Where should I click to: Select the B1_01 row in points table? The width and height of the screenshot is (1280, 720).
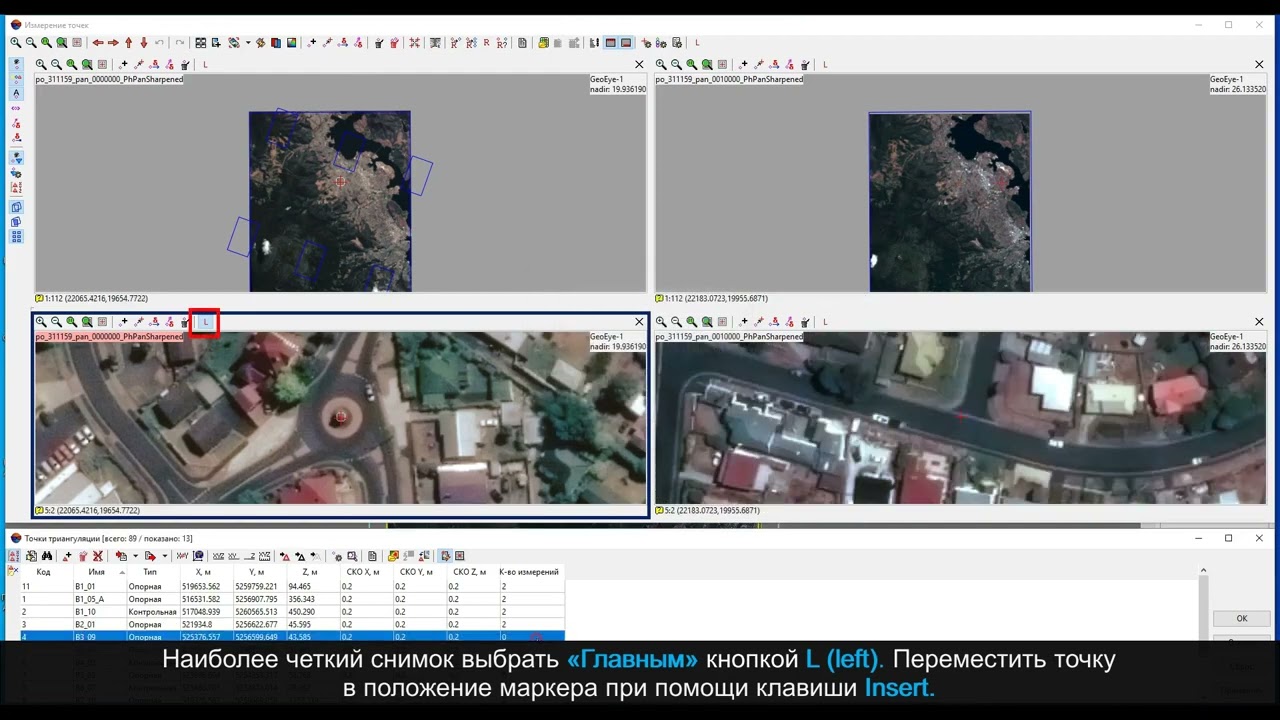(292, 586)
